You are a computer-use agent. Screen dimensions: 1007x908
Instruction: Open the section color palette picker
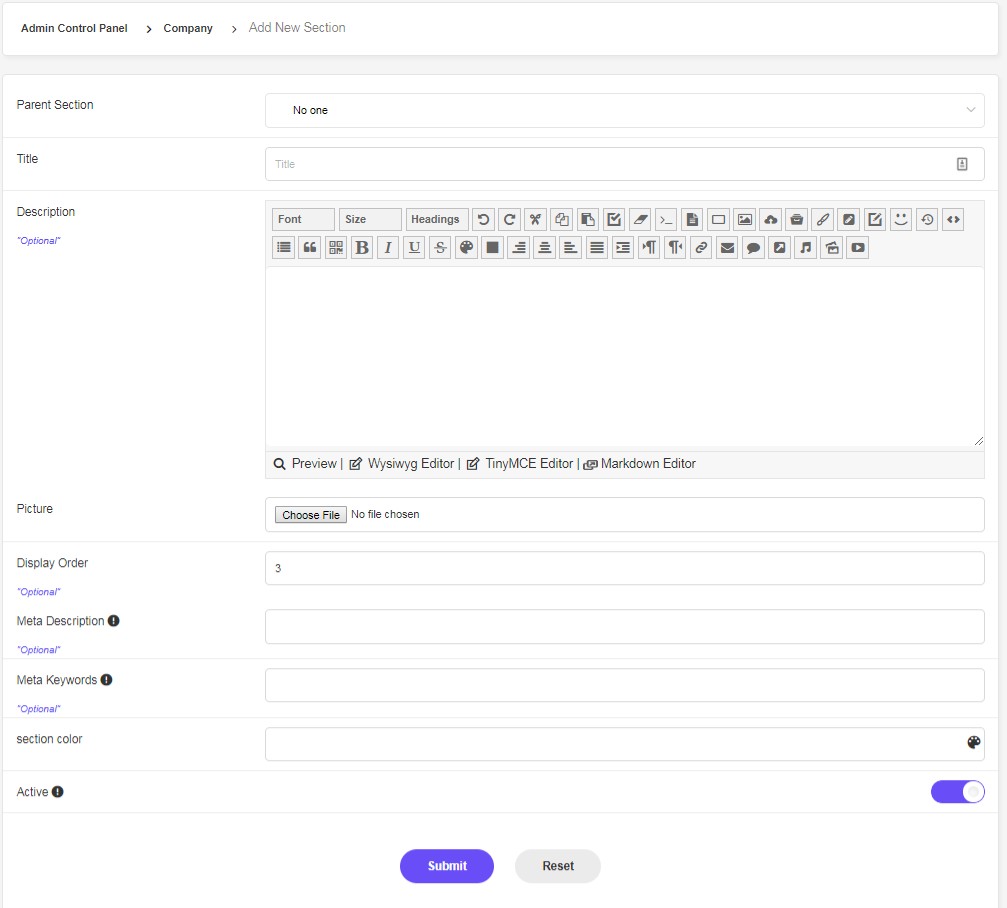point(974,742)
